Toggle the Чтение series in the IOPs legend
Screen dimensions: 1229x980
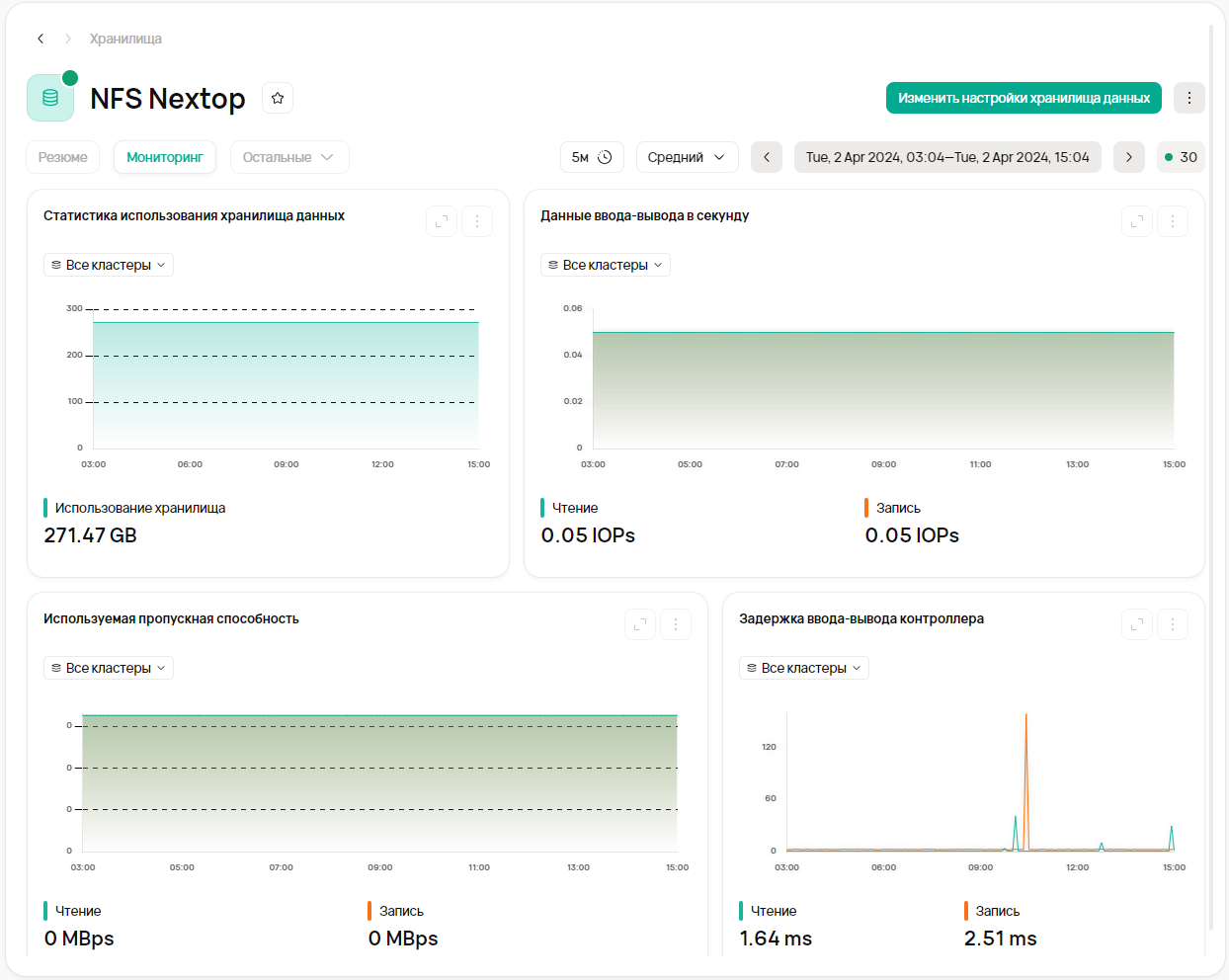[575, 508]
